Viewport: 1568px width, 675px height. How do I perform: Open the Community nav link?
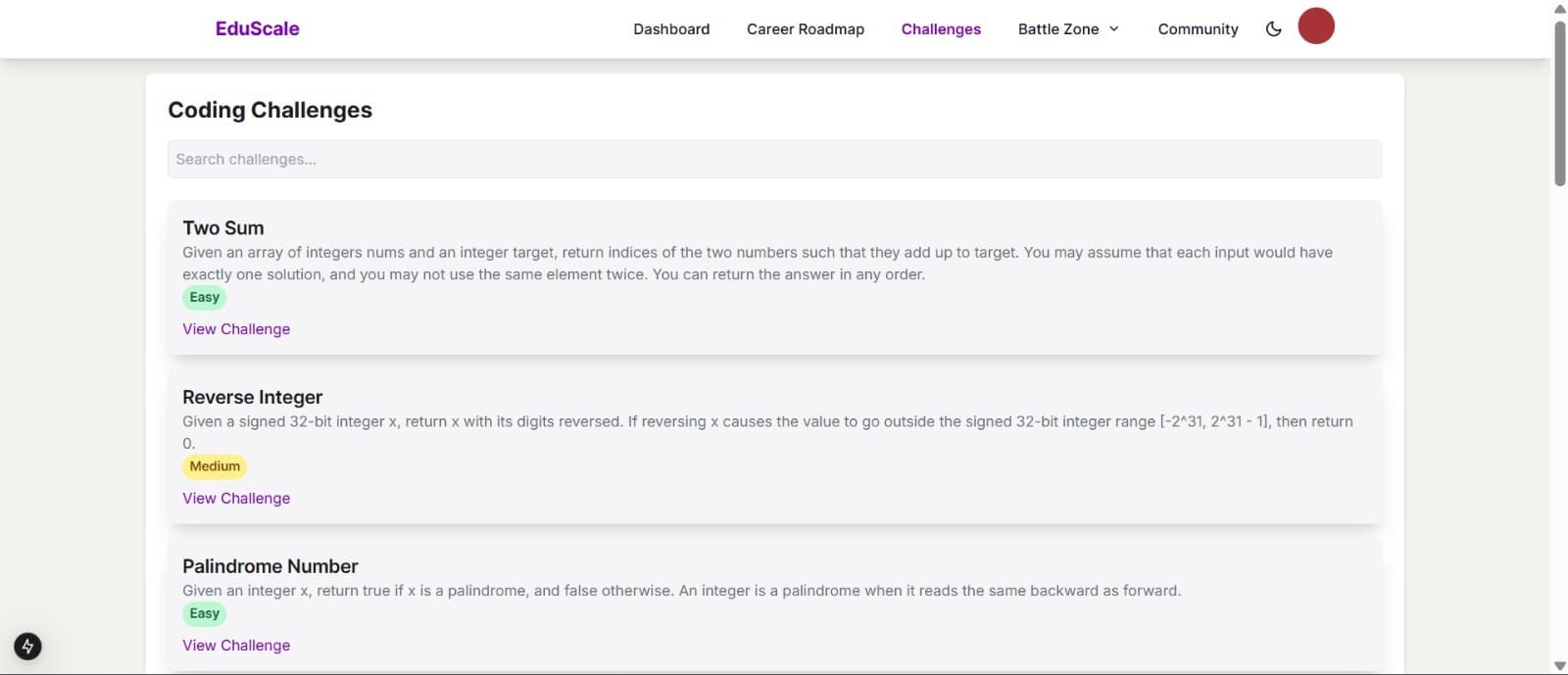coord(1198,29)
